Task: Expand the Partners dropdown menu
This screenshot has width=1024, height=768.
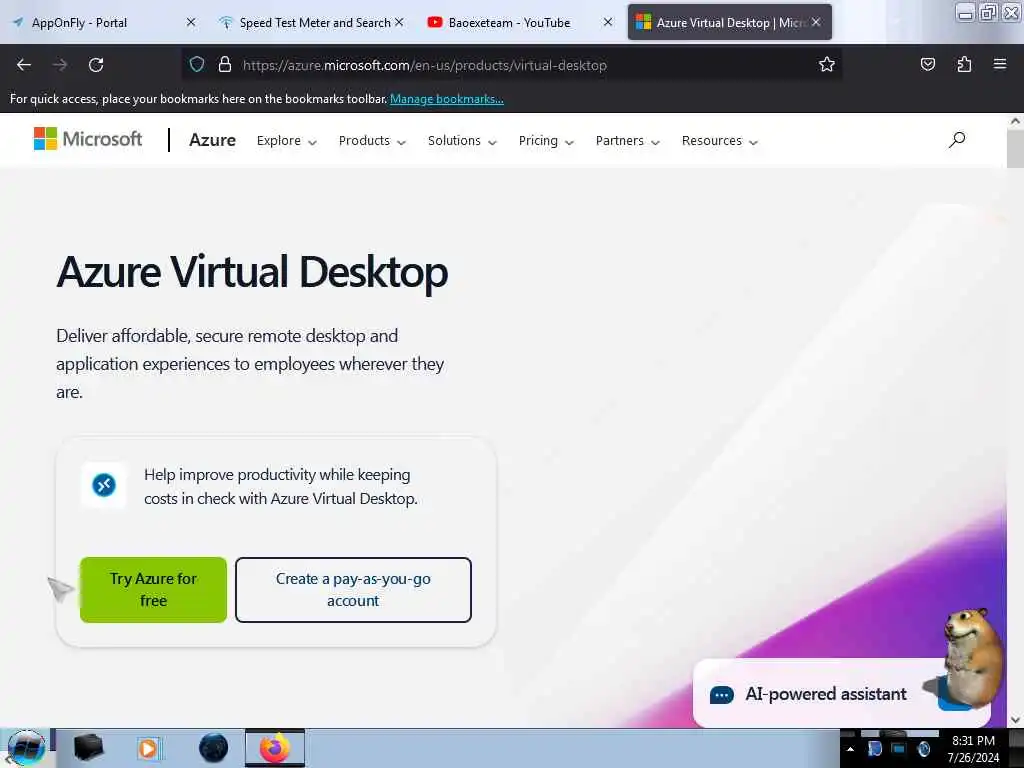Action: point(628,141)
